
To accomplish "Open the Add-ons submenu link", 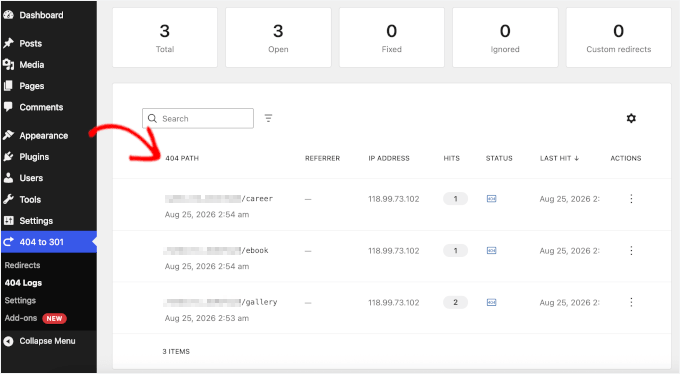I will click(x=20, y=318).
